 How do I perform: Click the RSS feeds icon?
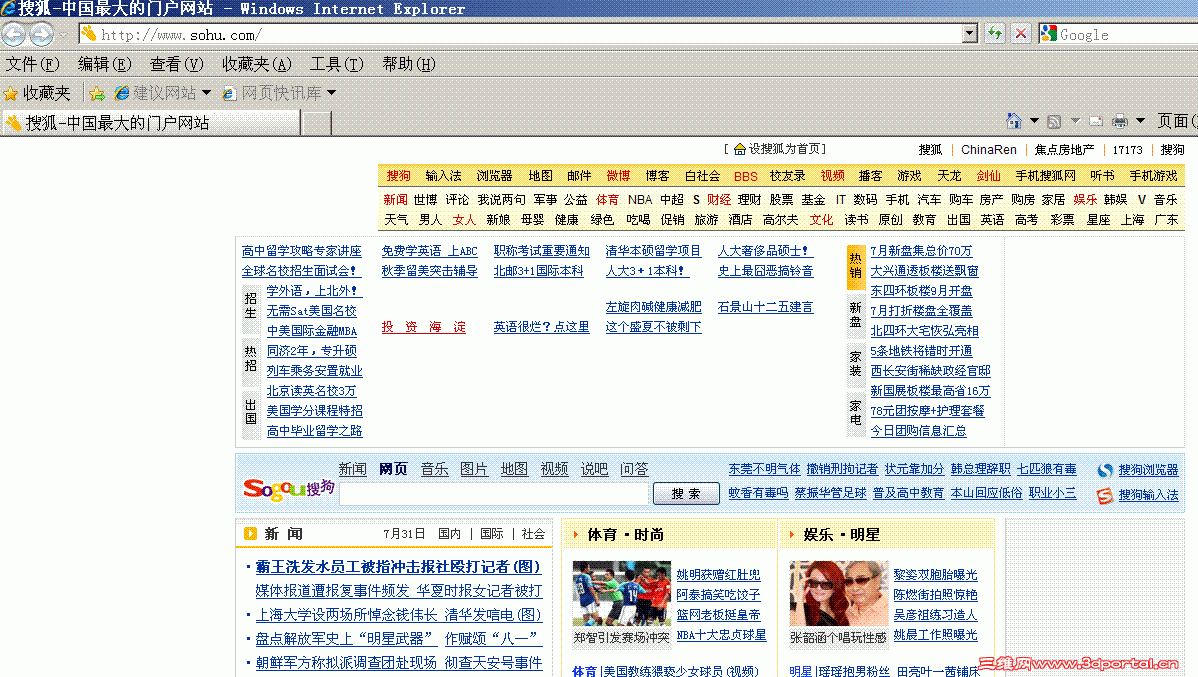1054,121
